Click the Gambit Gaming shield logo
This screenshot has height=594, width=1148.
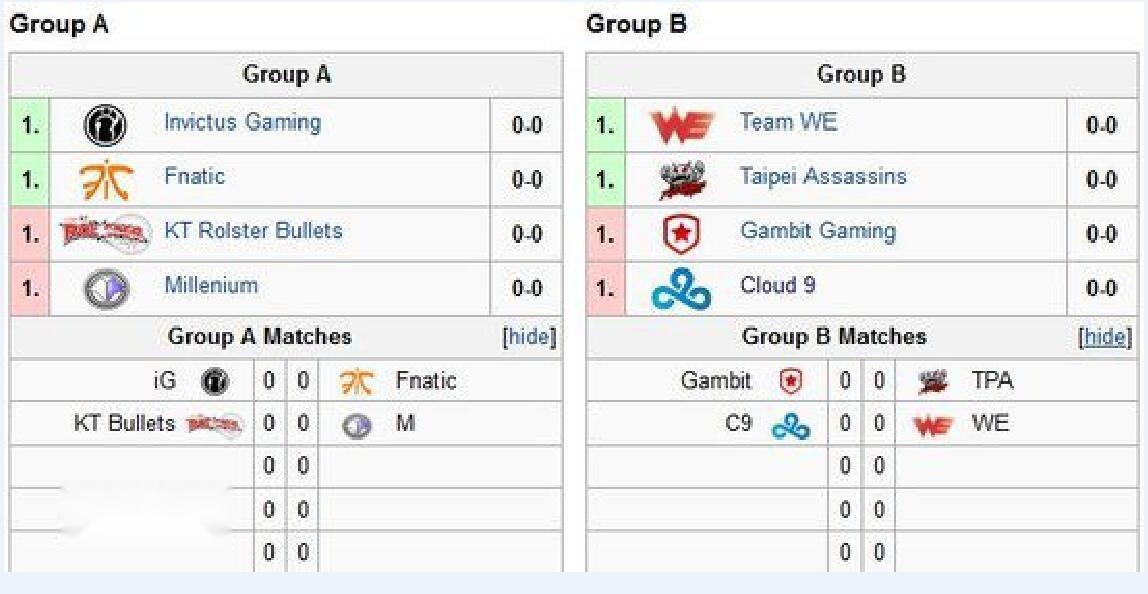(x=682, y=235)
